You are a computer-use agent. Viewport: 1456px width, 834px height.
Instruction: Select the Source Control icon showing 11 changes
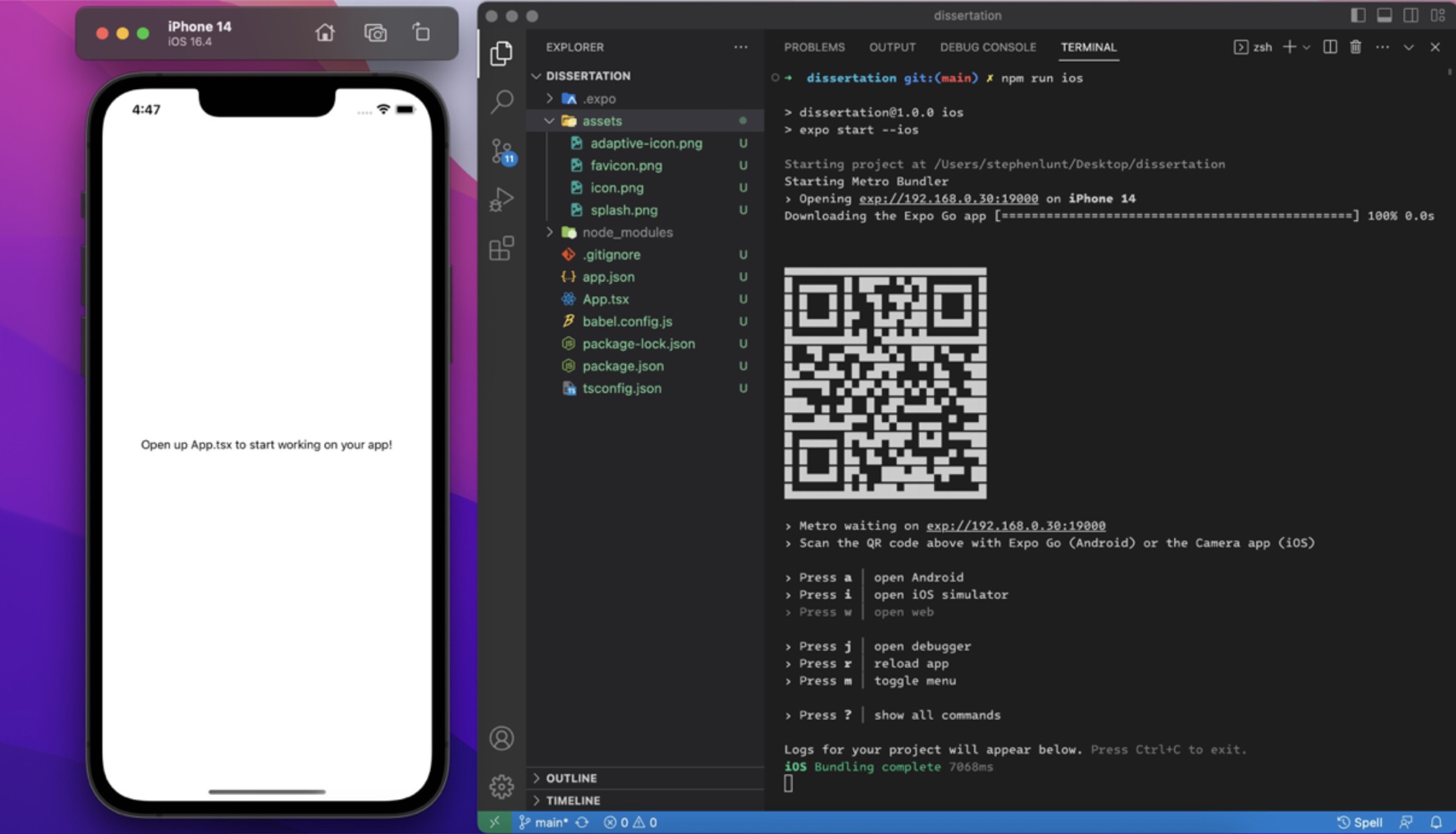(x=502, y=149)
